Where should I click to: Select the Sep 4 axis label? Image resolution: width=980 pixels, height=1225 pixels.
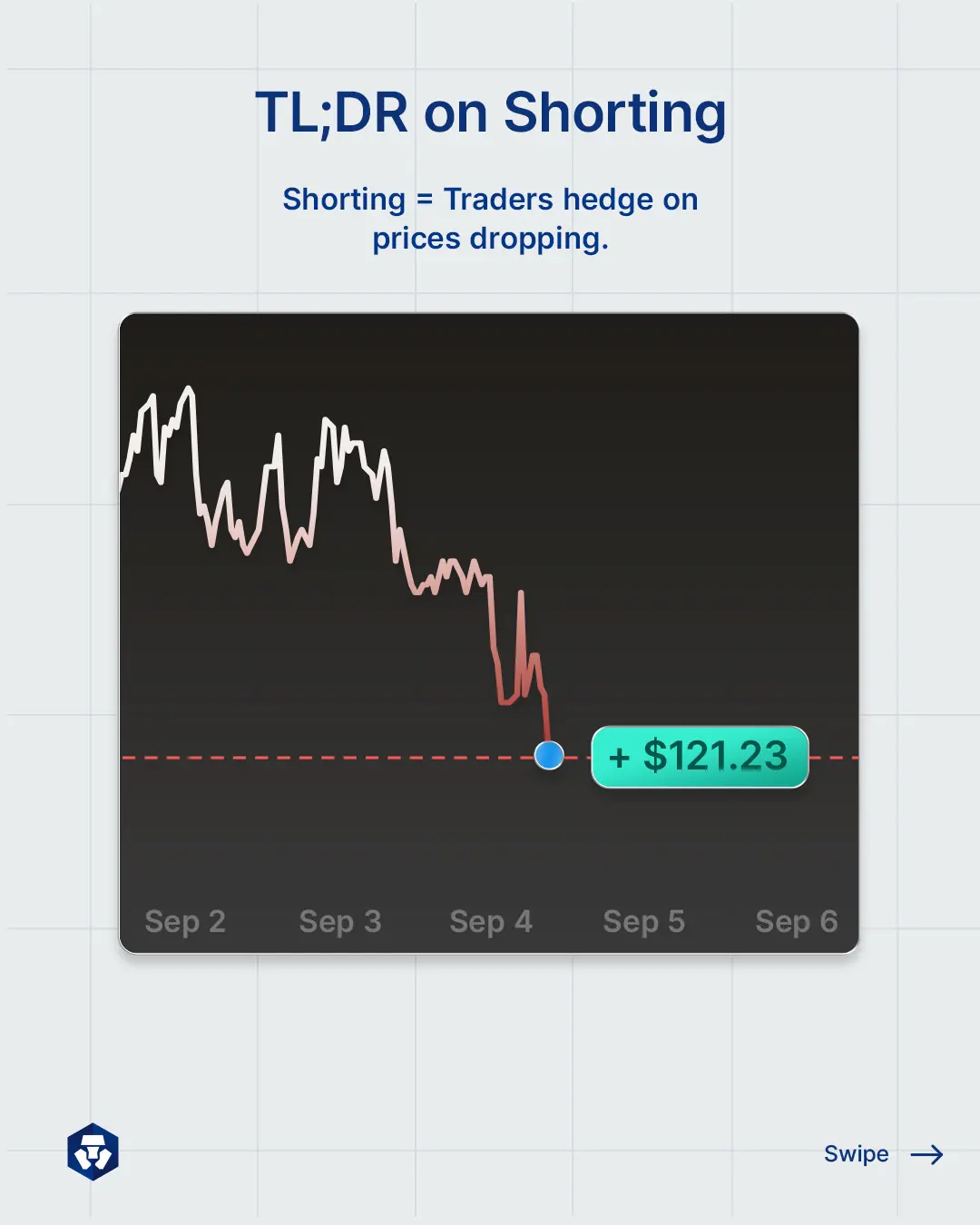point(491,922)
